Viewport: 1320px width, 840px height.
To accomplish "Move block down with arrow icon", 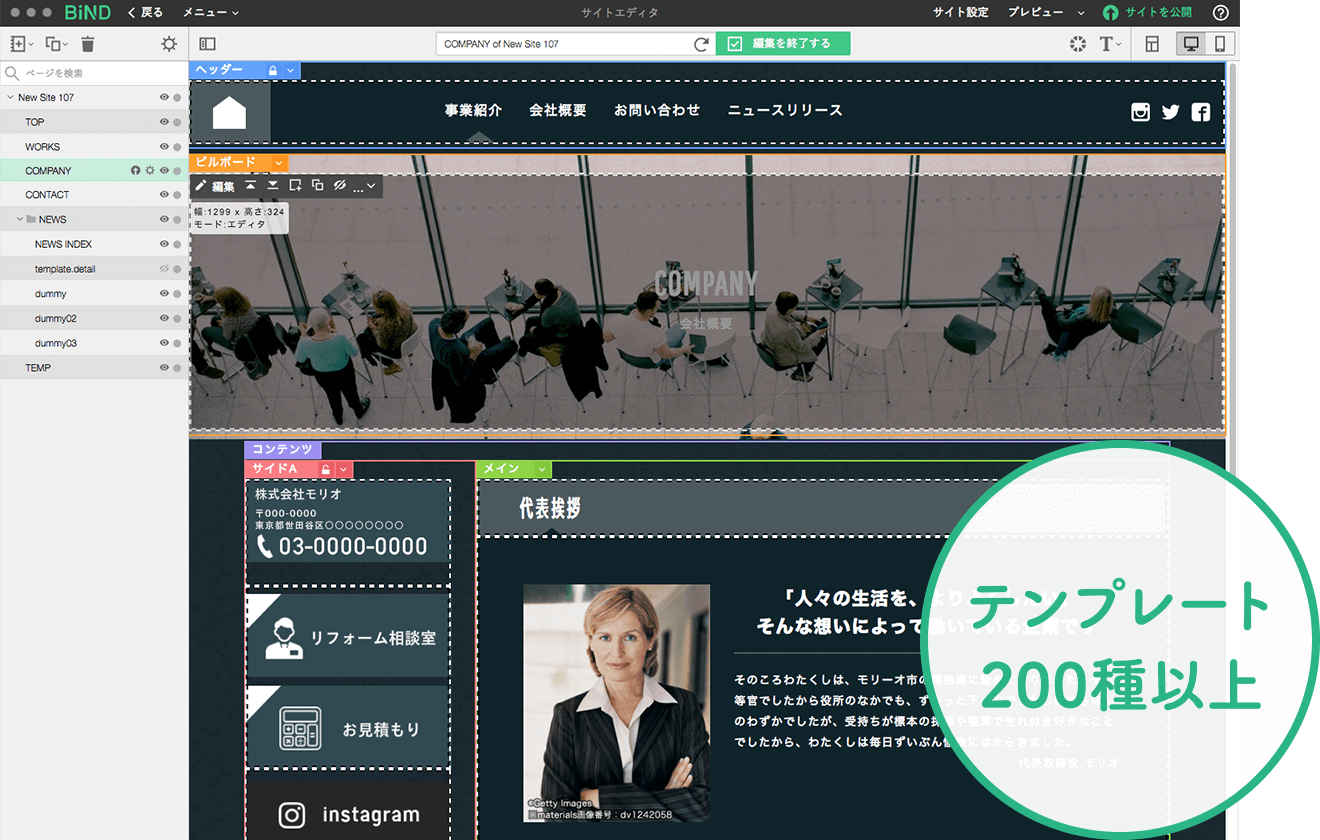I will (x=272, y=185).
